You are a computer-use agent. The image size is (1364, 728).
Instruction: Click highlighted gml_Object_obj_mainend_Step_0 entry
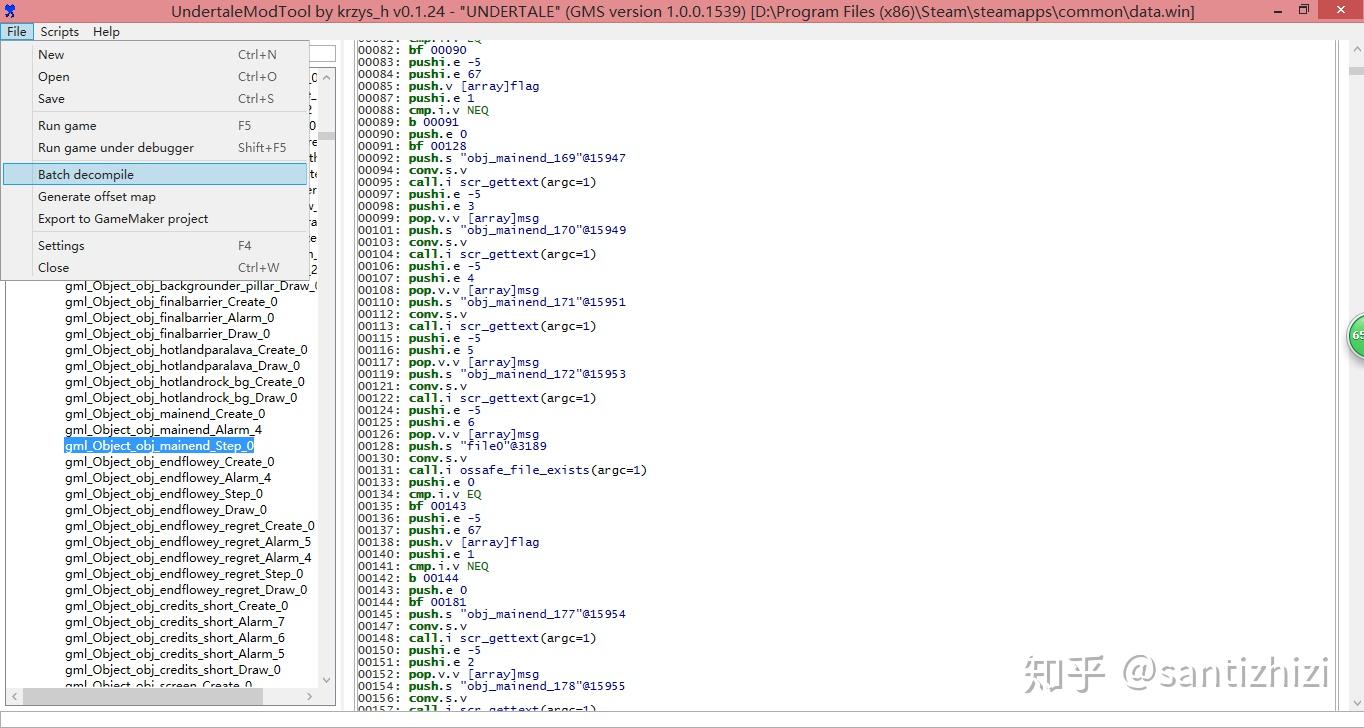(159, 446)
